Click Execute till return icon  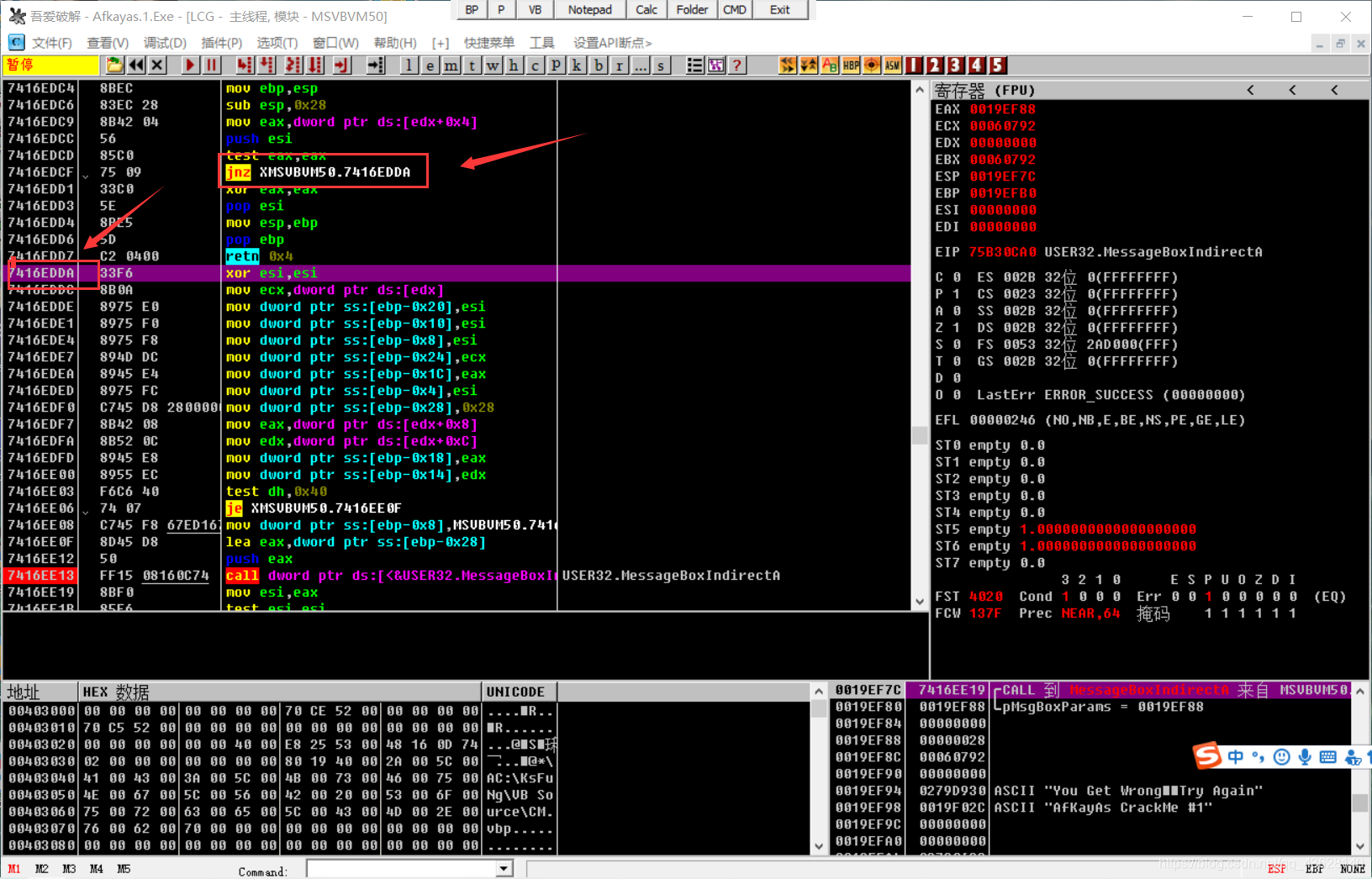(341, 65)
